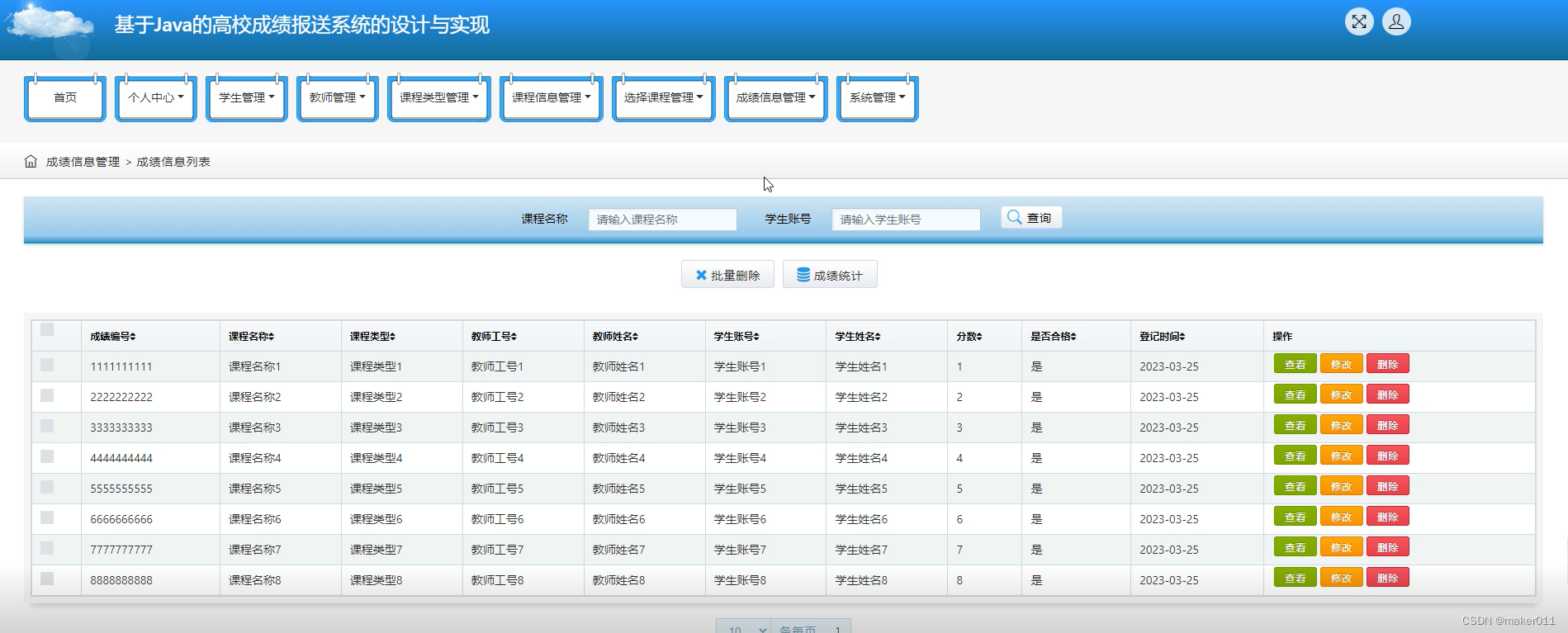Click 成绩信息列表 in the breadcrumb

[x=173, y=162]
